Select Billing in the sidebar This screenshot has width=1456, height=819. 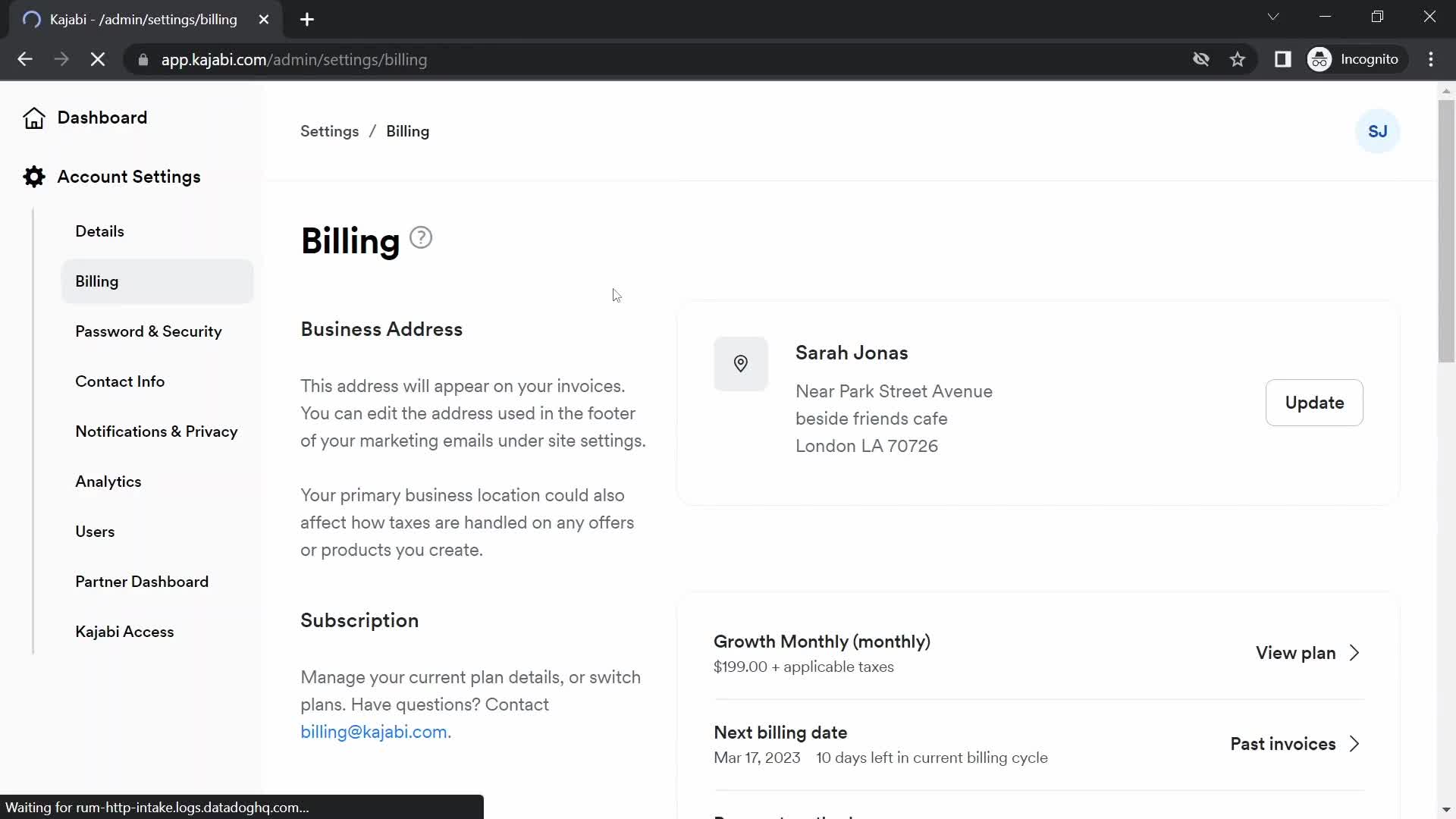pos(157,281)
